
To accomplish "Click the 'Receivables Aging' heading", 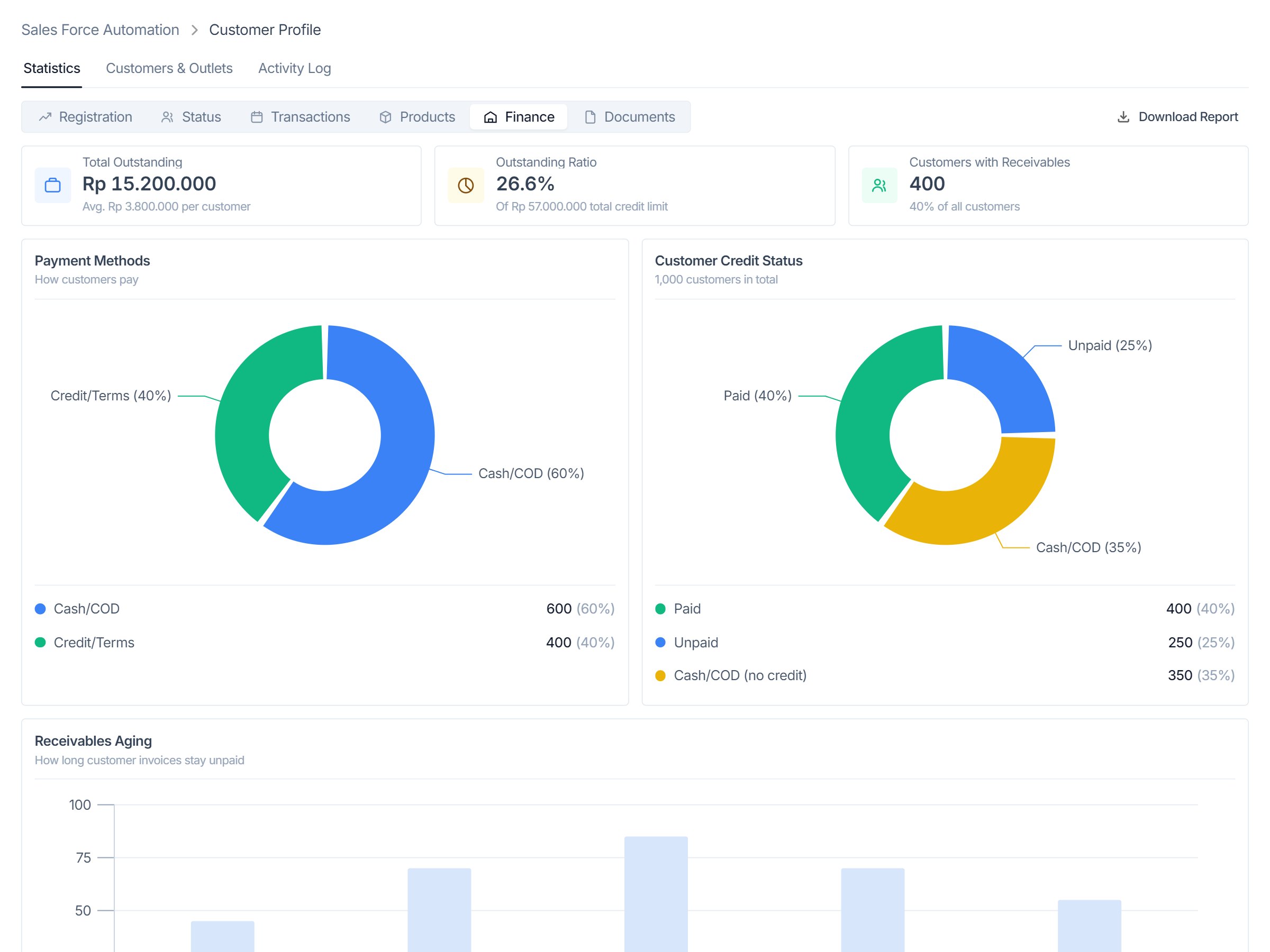I will click(93, 742).
